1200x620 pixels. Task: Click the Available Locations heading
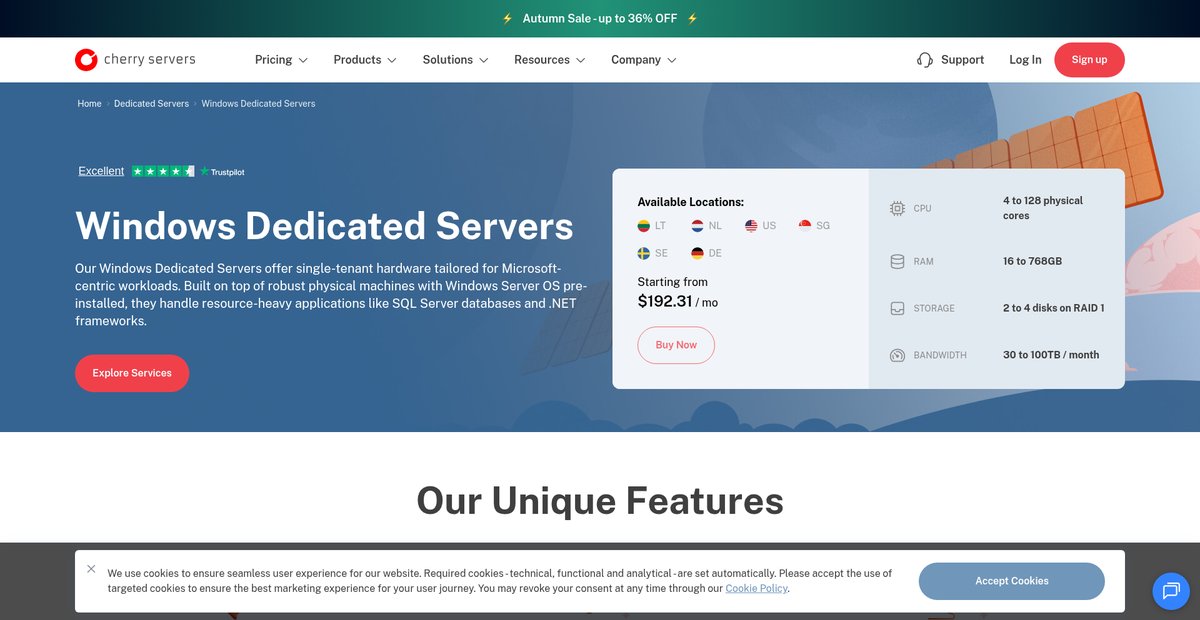tap(691, 202)
